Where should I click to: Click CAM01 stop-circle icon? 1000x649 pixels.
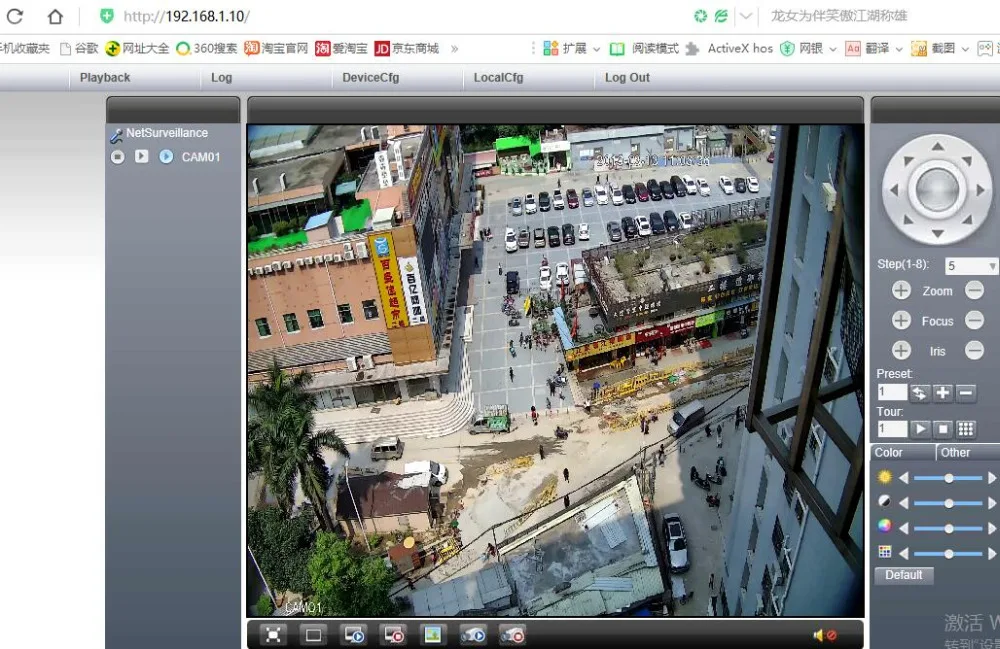tap(117, 157)
